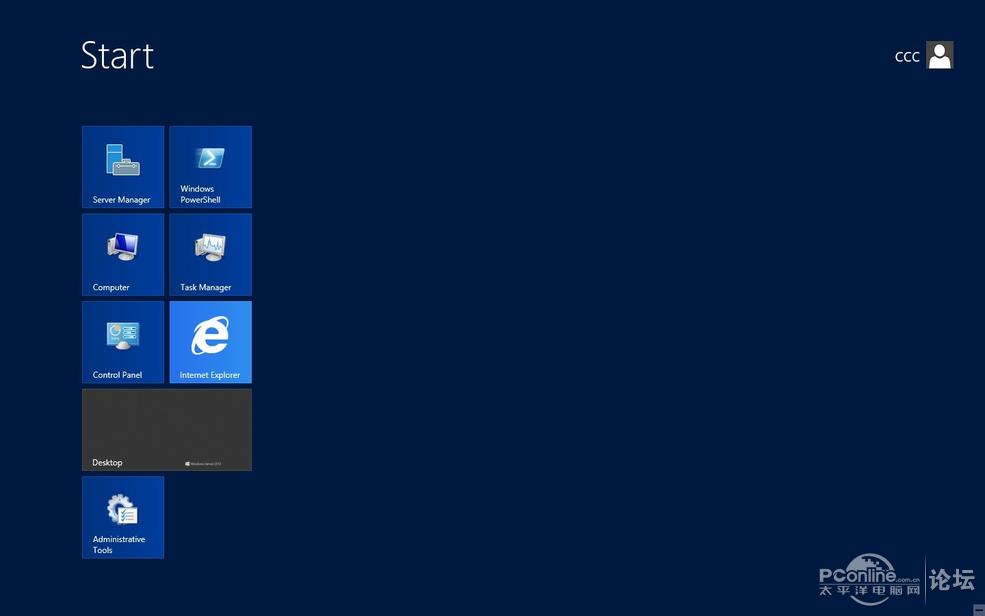The width and height of the screenshot is (985, 616).
Task: Start Task Manager from its tile
Action: [210, 254]
